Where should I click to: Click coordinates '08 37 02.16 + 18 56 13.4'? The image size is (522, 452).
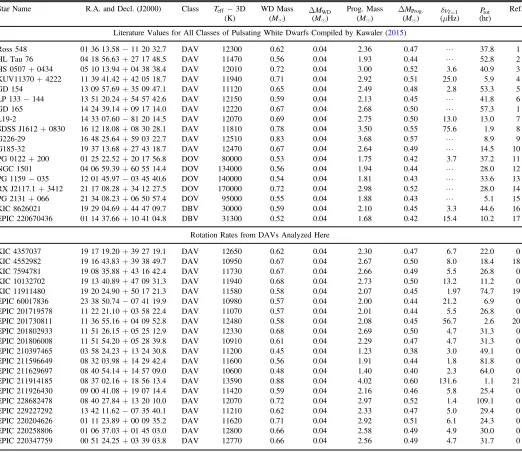tap(123, 381)
